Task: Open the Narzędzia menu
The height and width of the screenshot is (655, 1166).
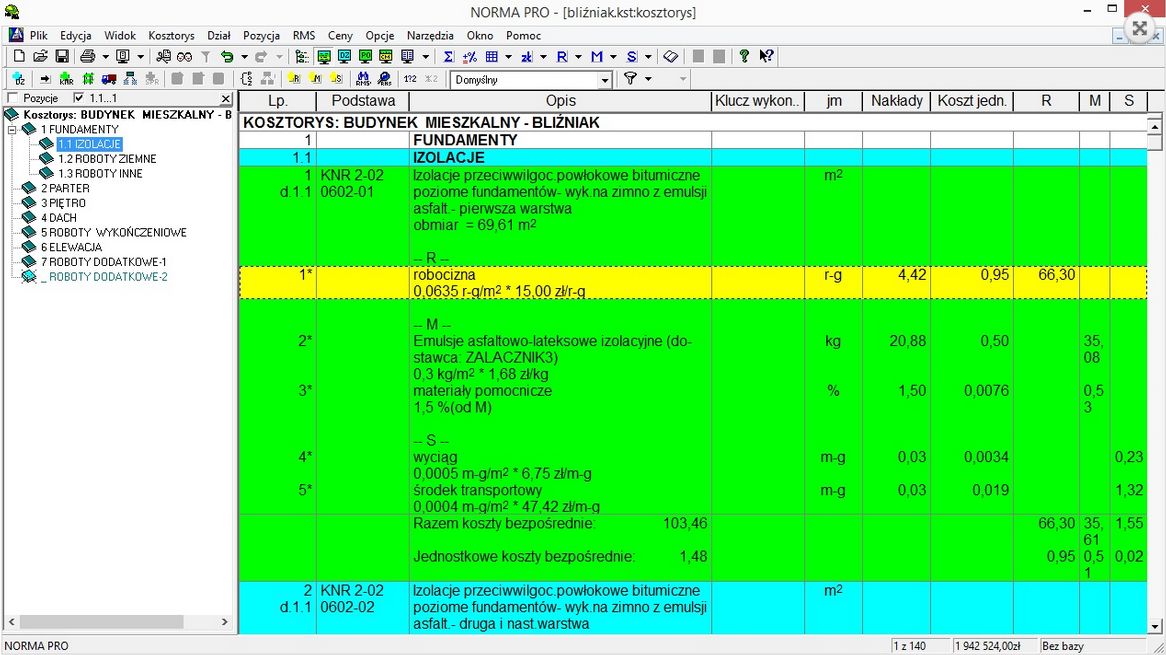Action: click(x=430, y=36)
